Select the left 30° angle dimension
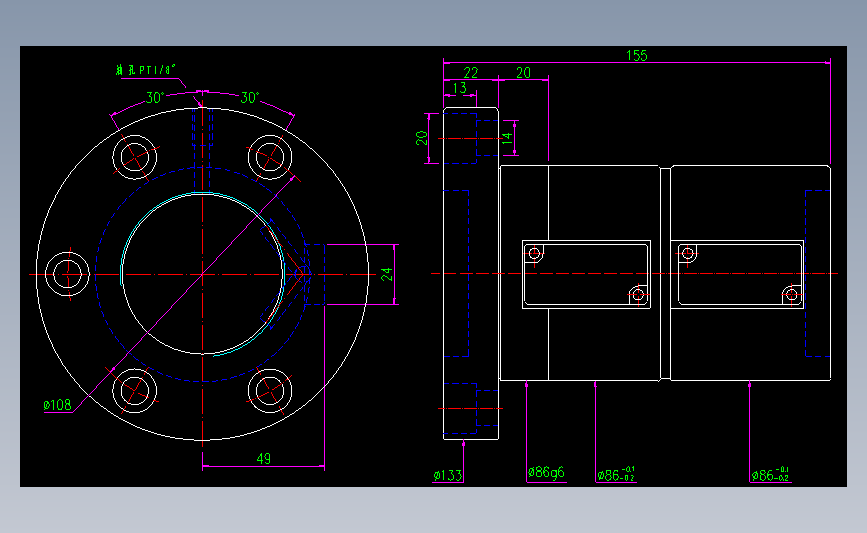 155,98
